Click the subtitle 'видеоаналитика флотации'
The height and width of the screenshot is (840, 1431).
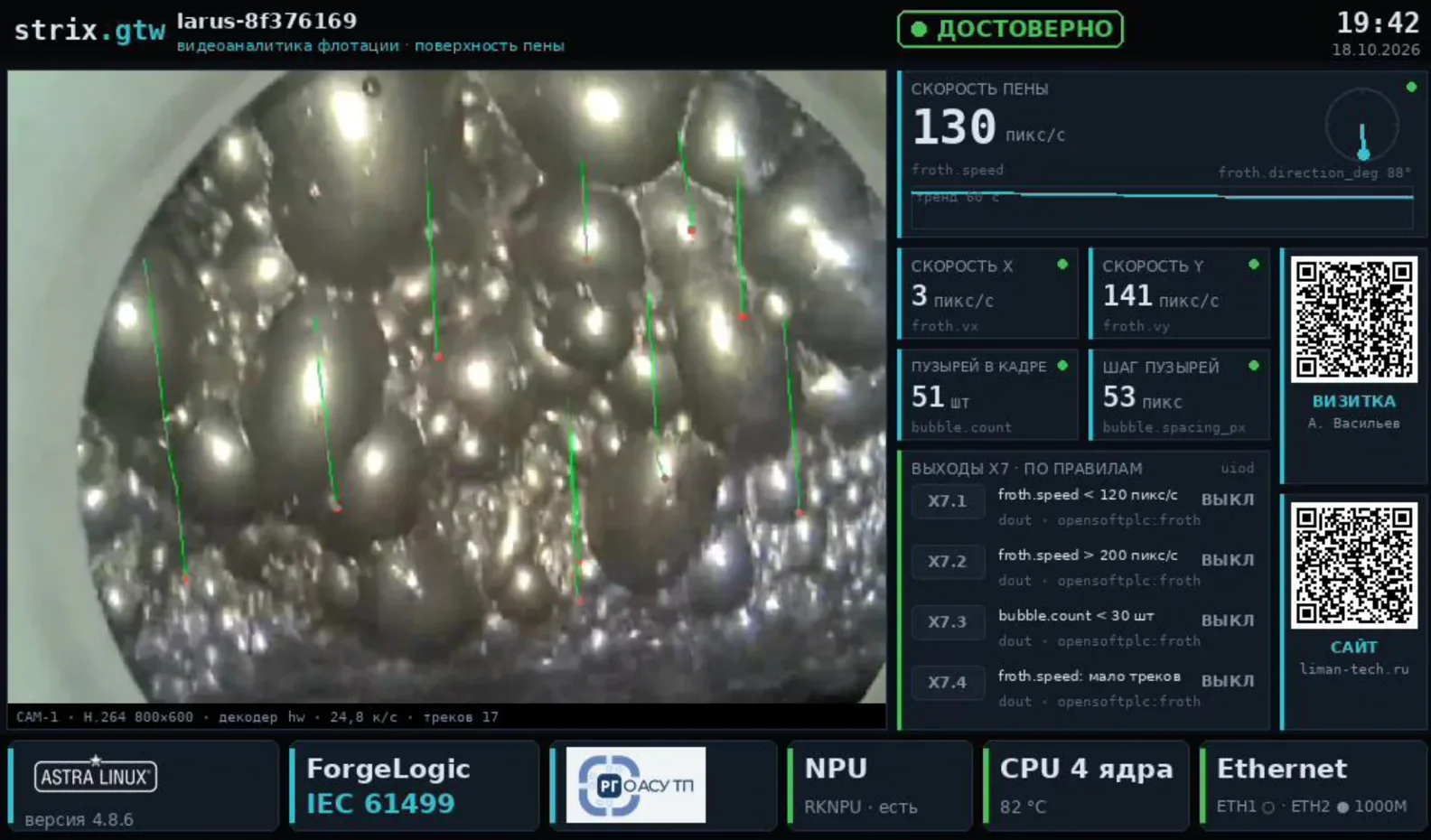tap(288, 46)
